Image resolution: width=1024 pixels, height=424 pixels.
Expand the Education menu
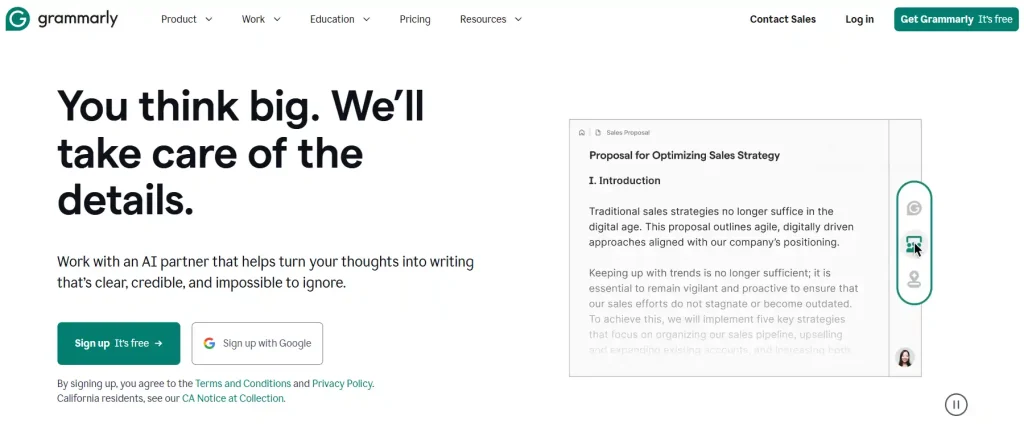[x=340, y=19]
